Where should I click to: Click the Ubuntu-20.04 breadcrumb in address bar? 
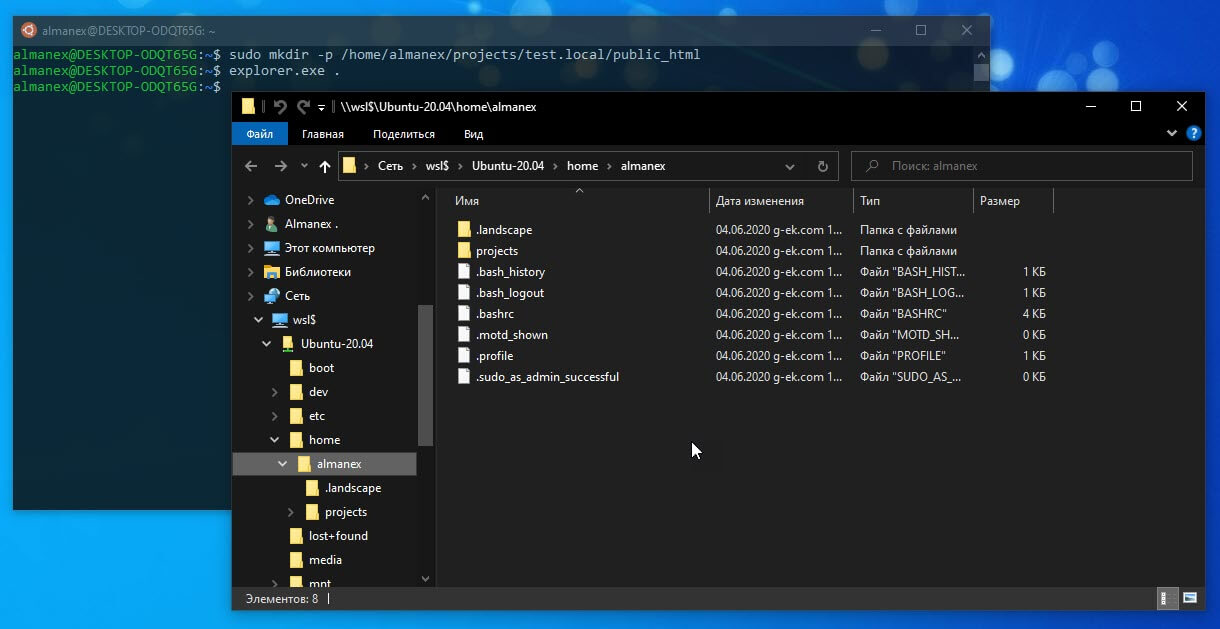508,166
